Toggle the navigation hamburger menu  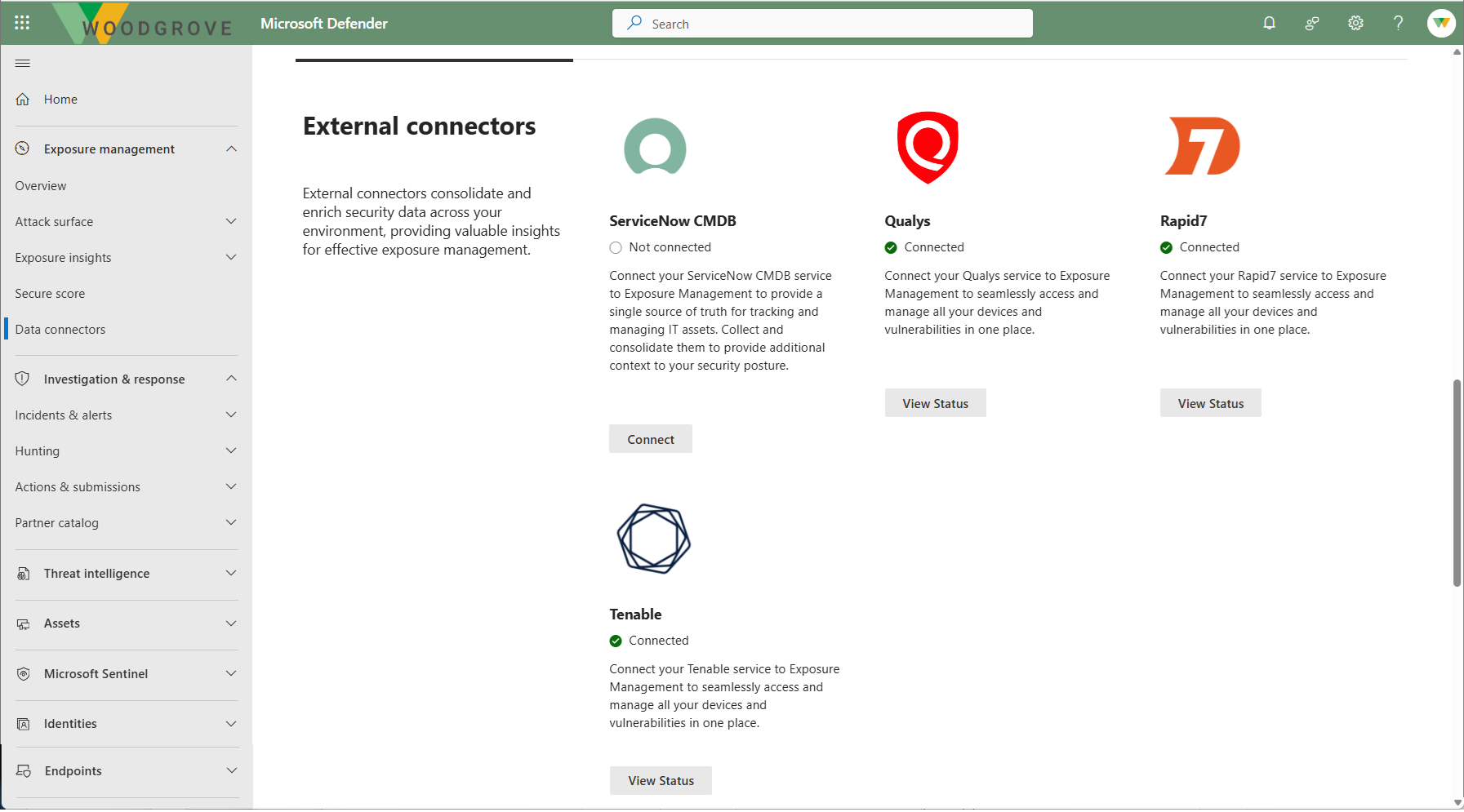(23, 63)
